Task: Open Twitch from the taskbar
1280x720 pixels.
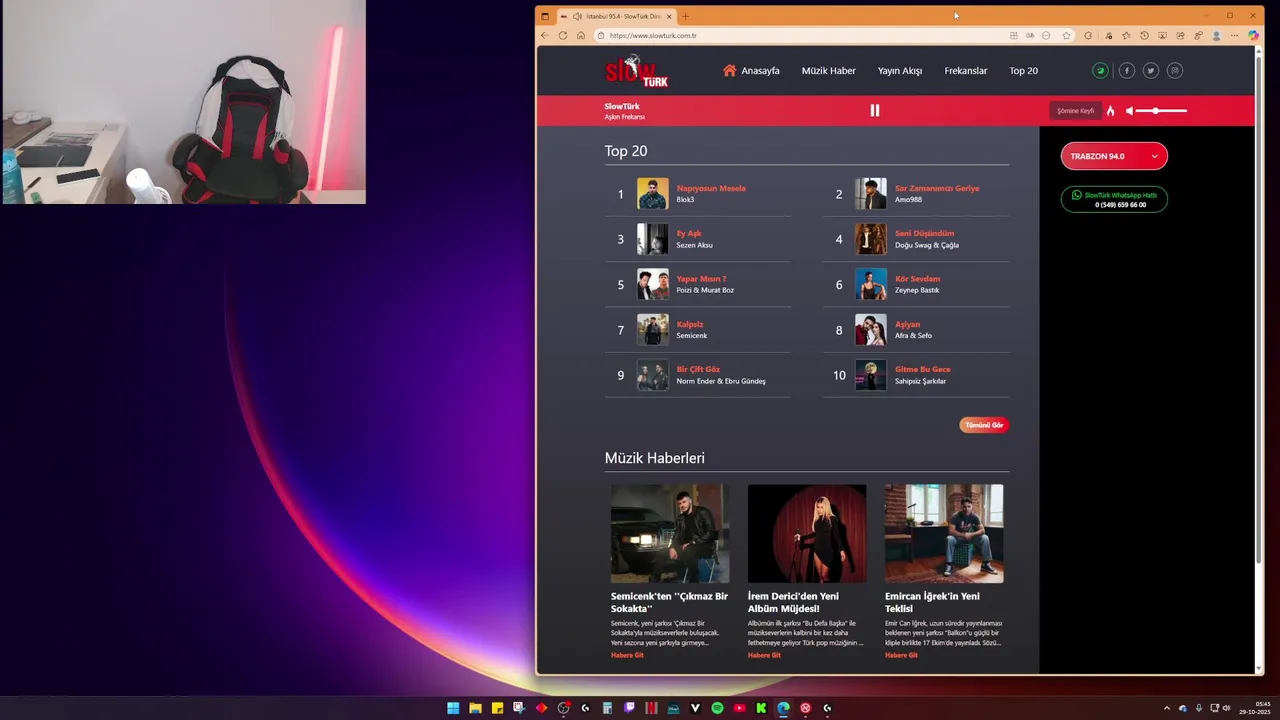Action: coord(629,708)
